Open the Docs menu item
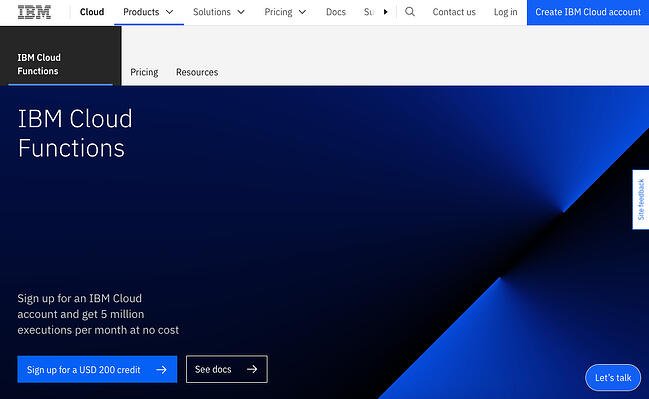The image size is (649, 399). (x=336, y=12)
